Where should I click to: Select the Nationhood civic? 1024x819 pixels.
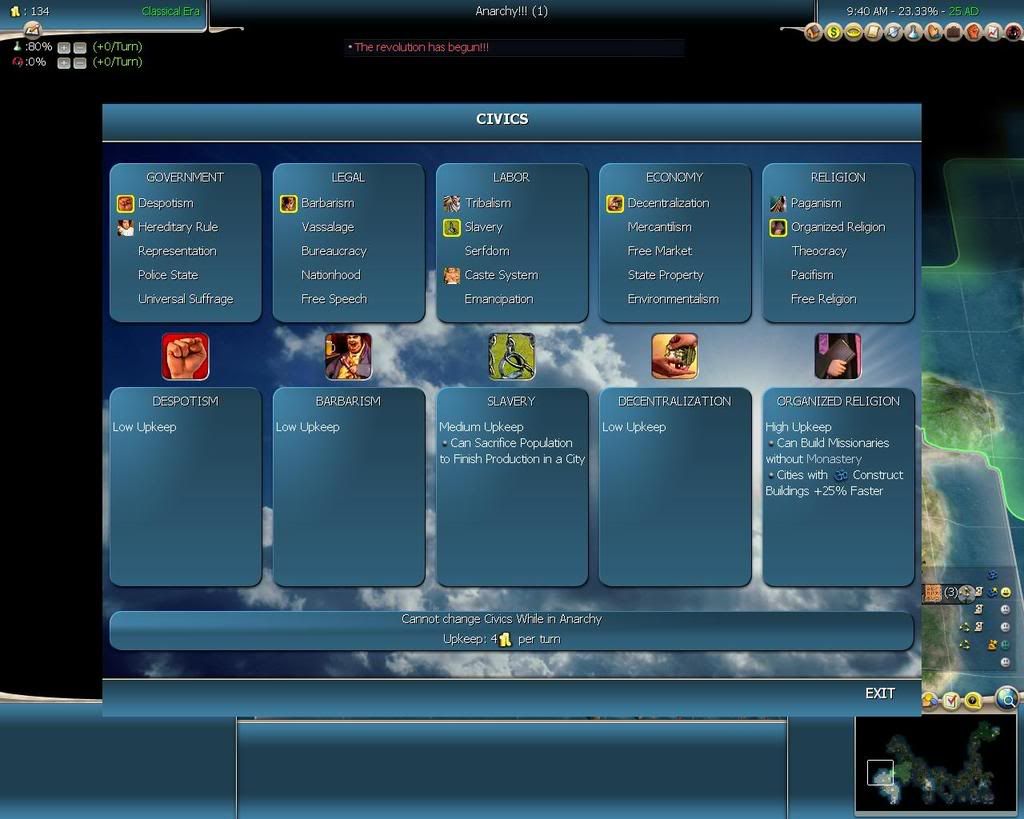[330, 275]
